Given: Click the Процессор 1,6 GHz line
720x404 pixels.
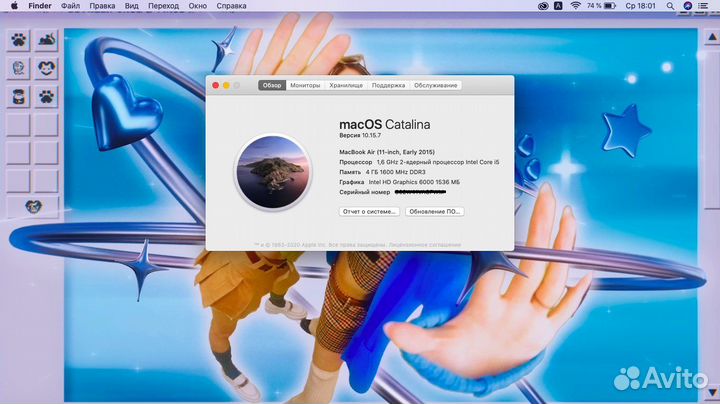Looking at the screenshot, I should pos(419,162).
